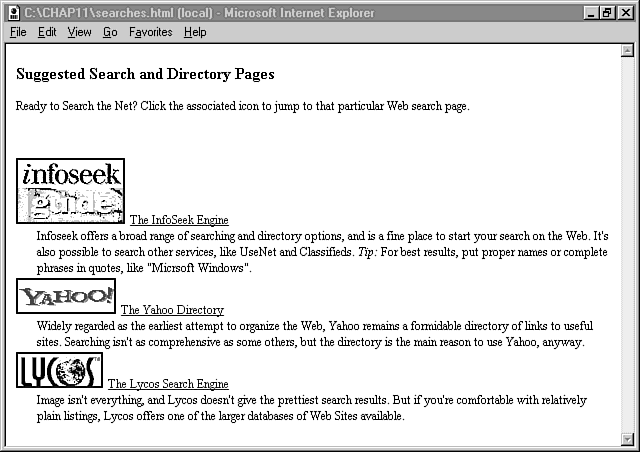
Task: Open the File menu
Action: [x=18, y=32]
